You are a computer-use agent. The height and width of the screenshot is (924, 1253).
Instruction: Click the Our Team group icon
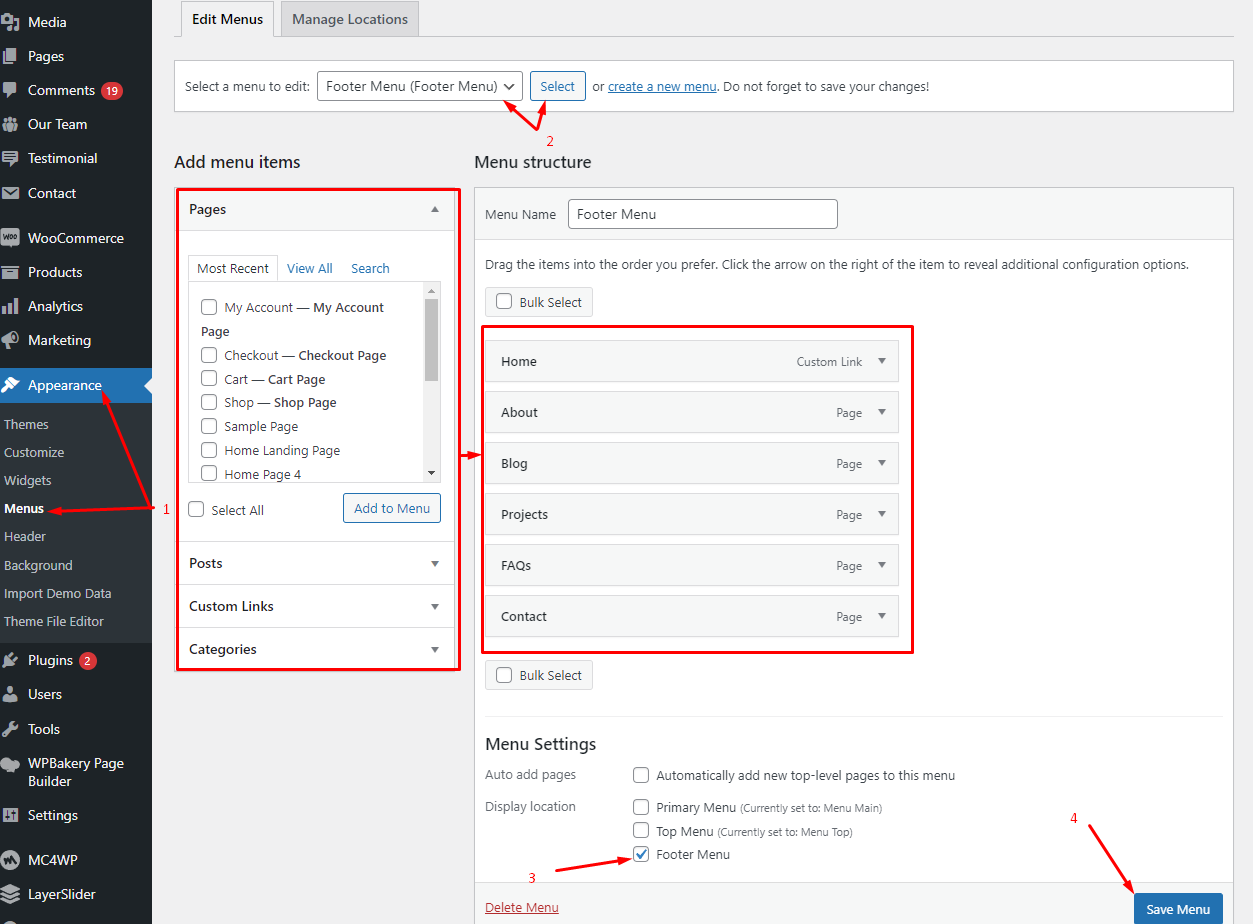10,124
